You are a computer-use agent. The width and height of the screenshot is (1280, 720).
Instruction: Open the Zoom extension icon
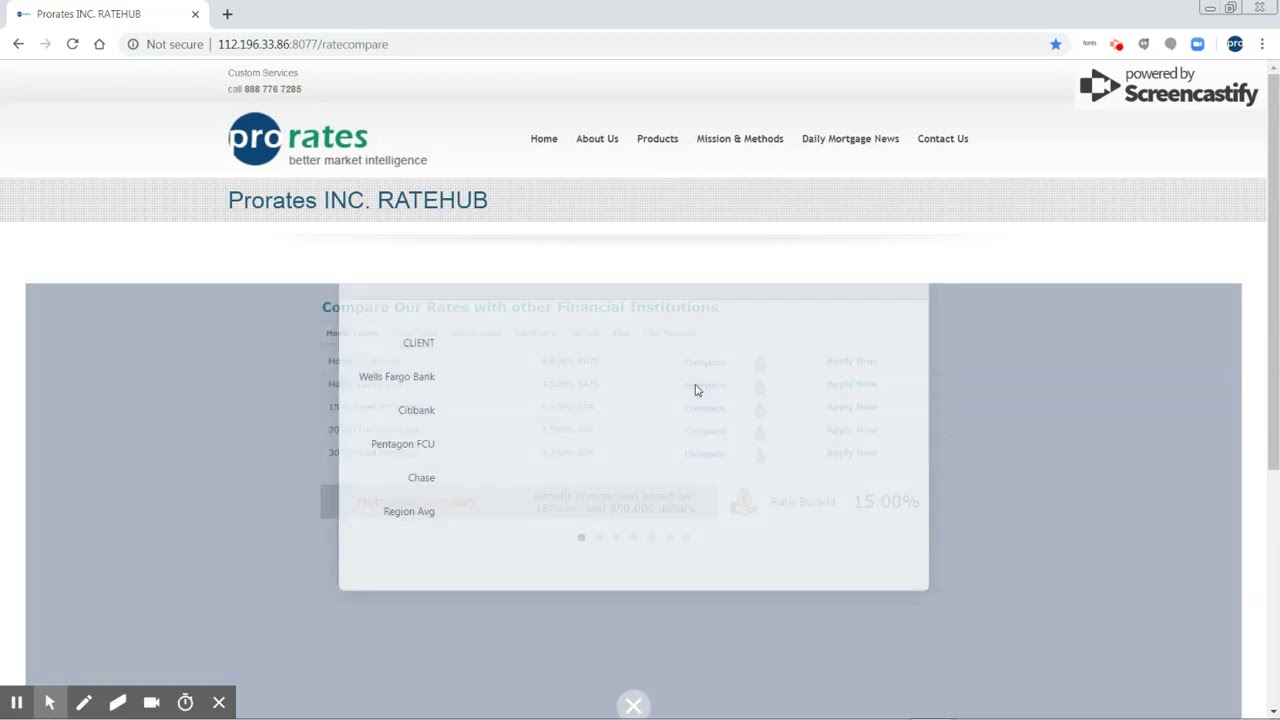pyautogui.click(x=1198, y=44)
